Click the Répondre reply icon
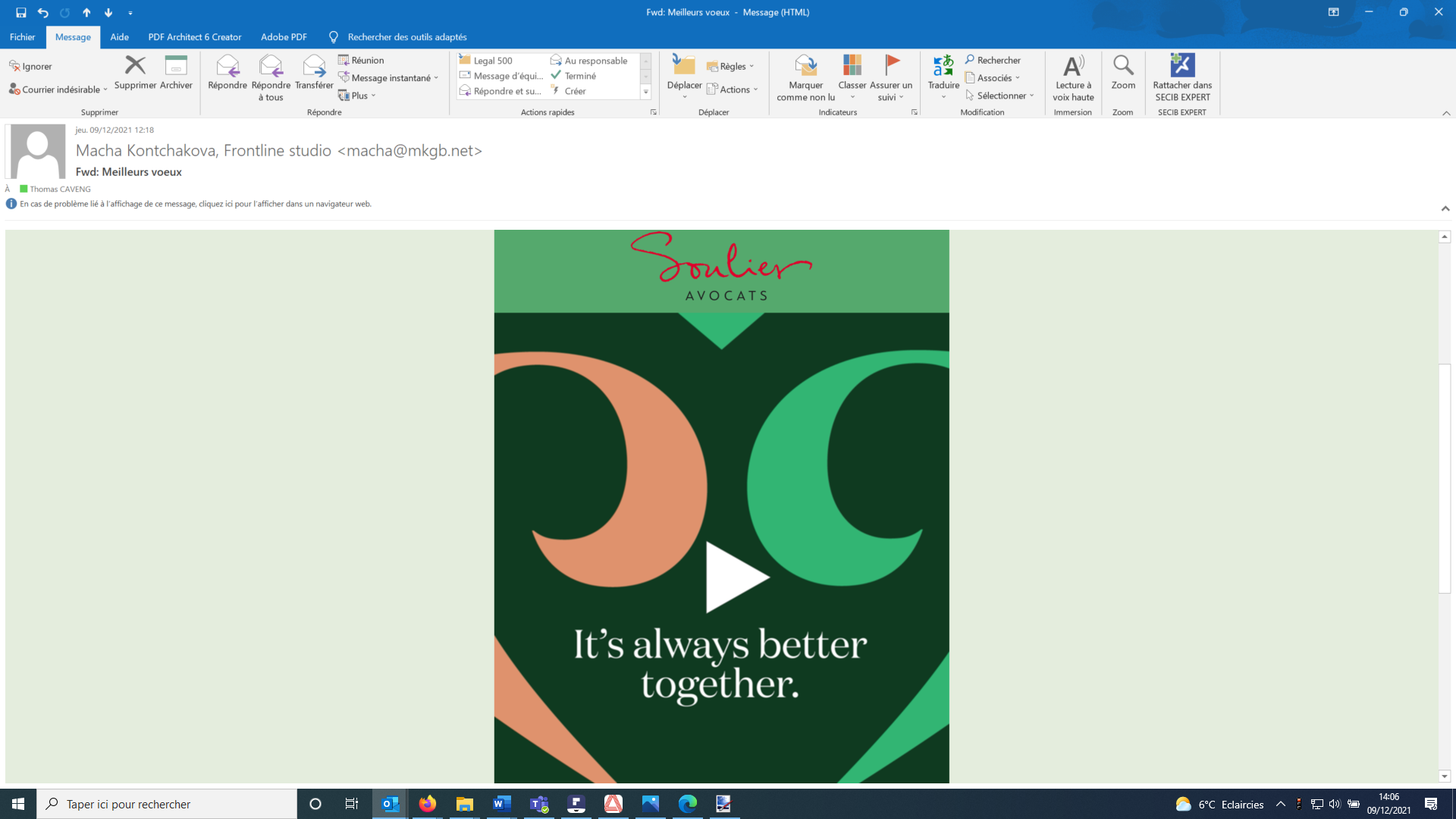Image resolution: width=1456 pixels, height=819 pixels. pyautogui.click(x=227, y=73)
